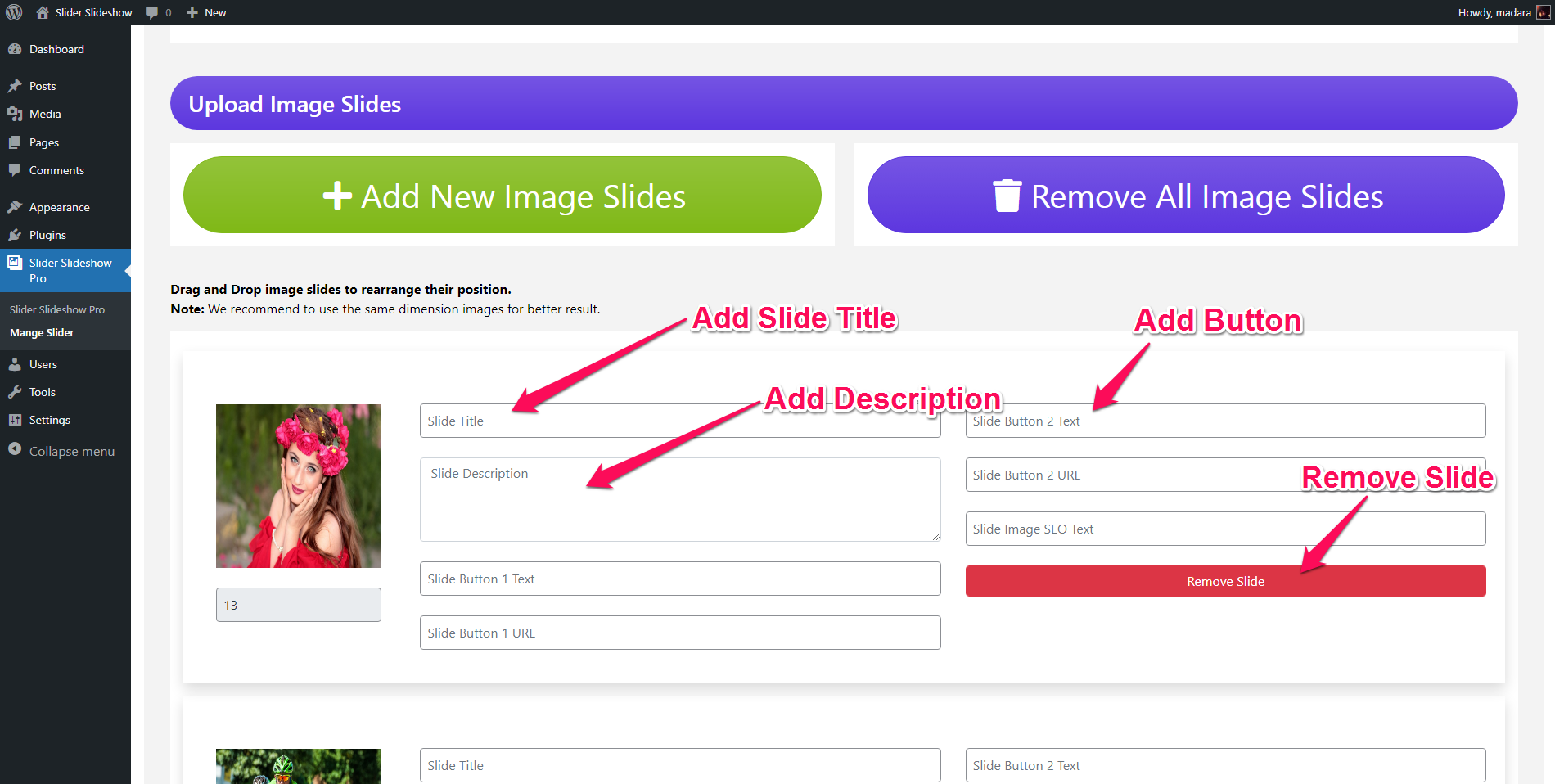The width and height of the screenshot is (1555, 784).
Task: Click Add New Image Slides button
Action: point(503,195)
